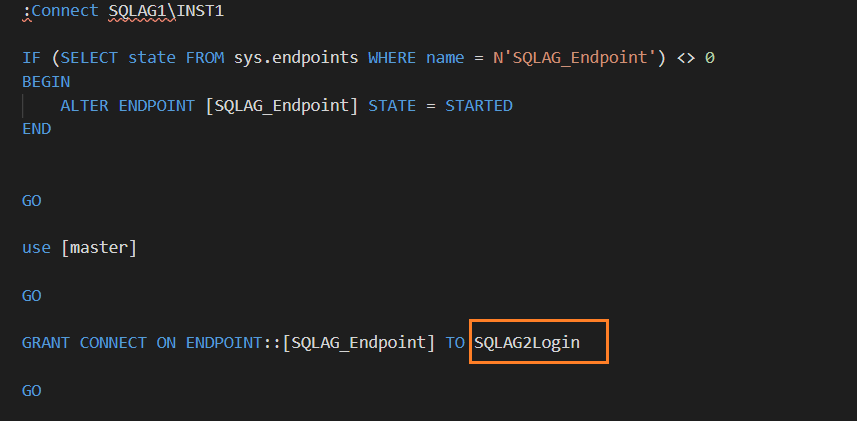Click the TO keyword before SQLAG2Login
Viewport: 857px width, 421px height.
click(455, 343)
